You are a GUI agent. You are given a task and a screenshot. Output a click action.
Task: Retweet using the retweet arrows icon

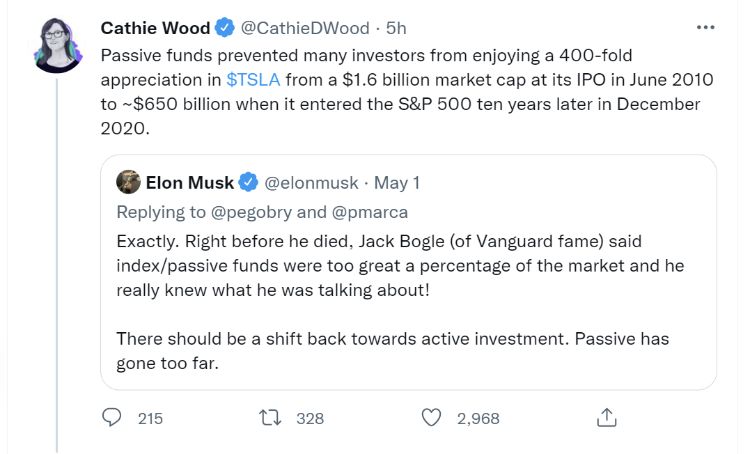270,418
